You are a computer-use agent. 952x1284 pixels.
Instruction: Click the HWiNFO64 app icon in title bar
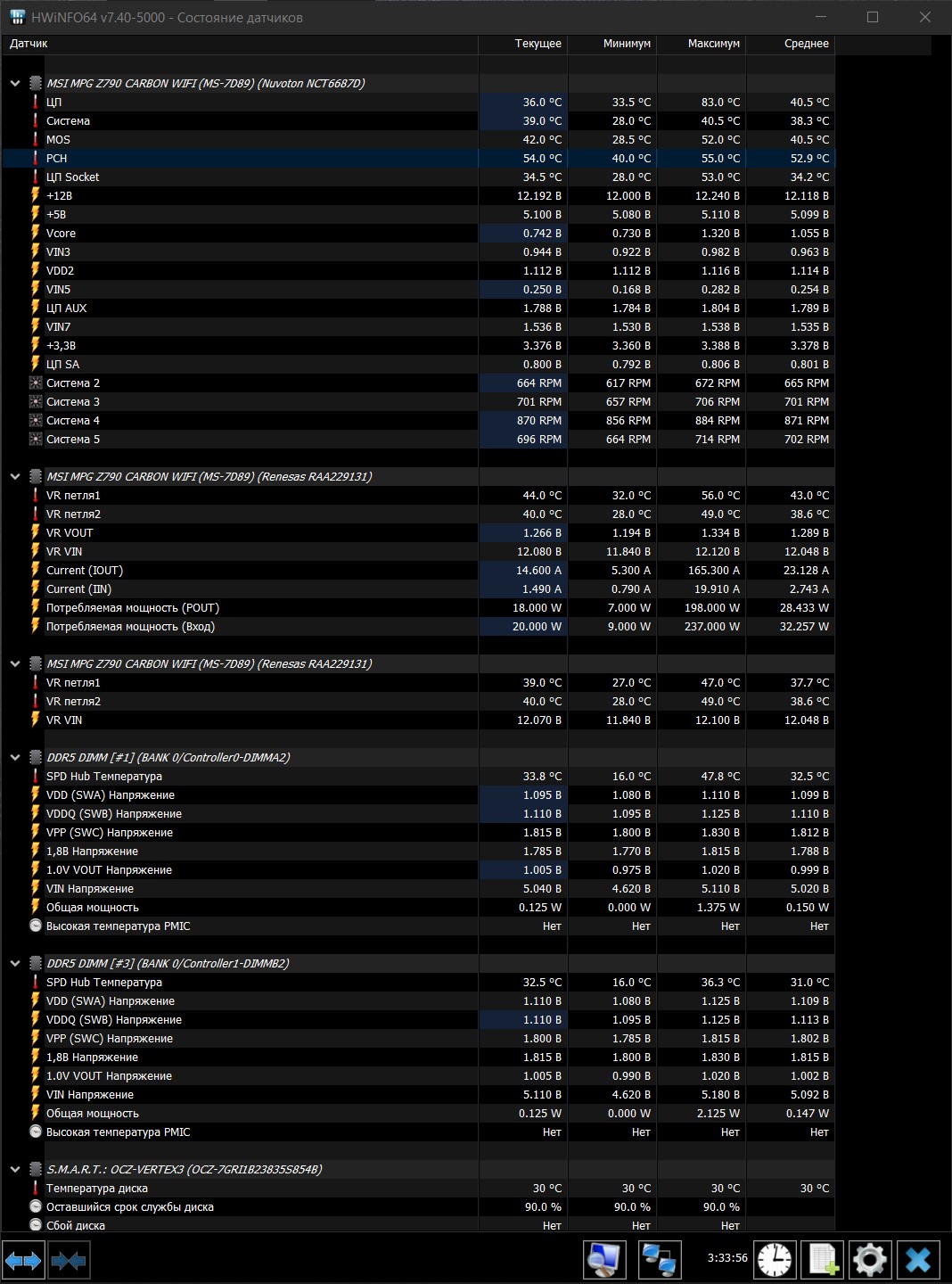point(17,17)
